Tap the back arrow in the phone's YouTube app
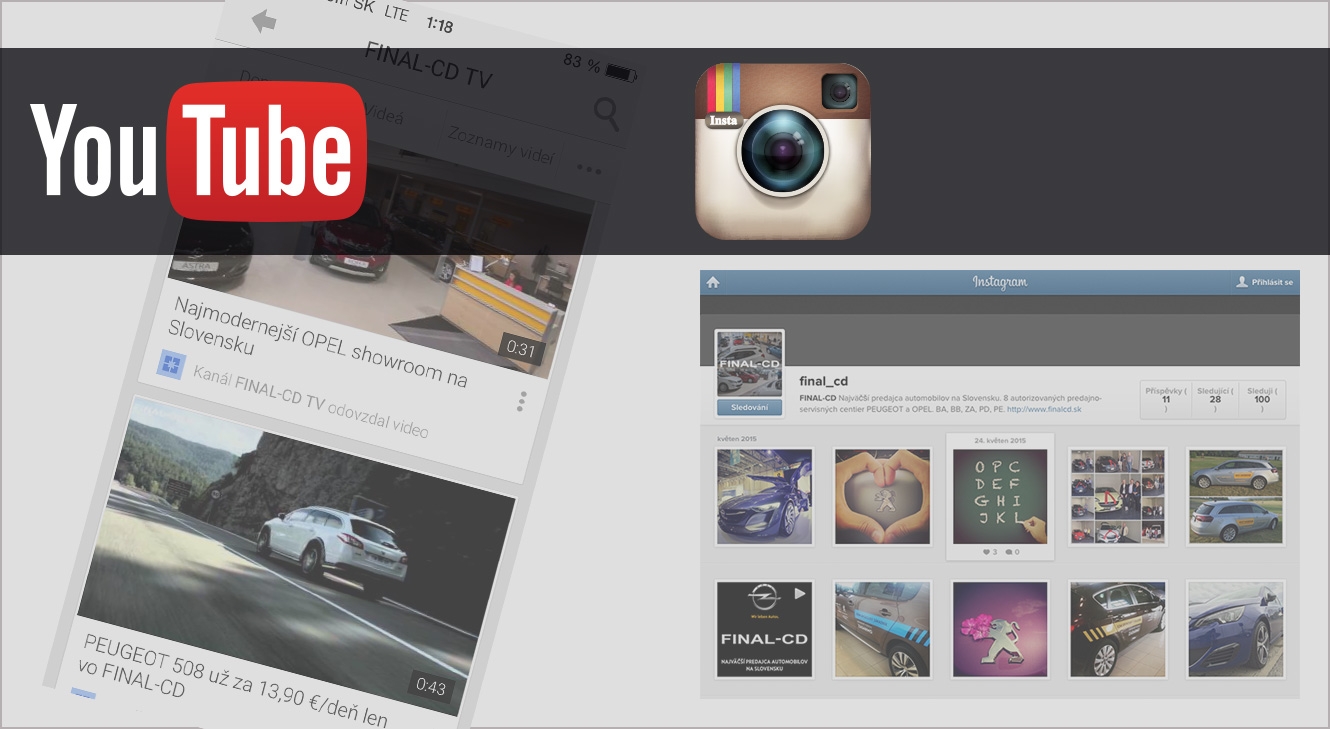This screenshot has height=729, width=1330. [264, 21]
